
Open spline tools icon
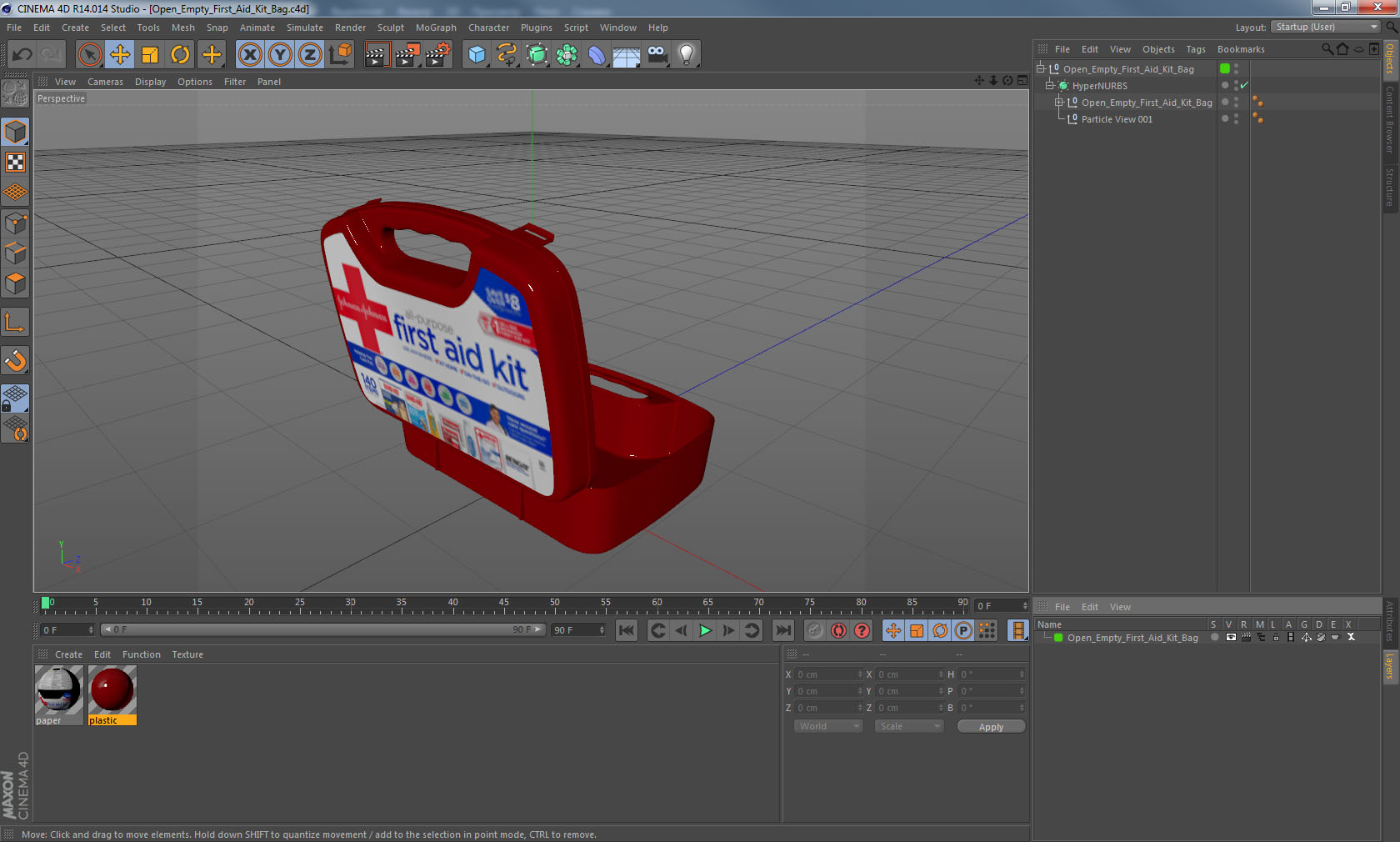(507, 55)
